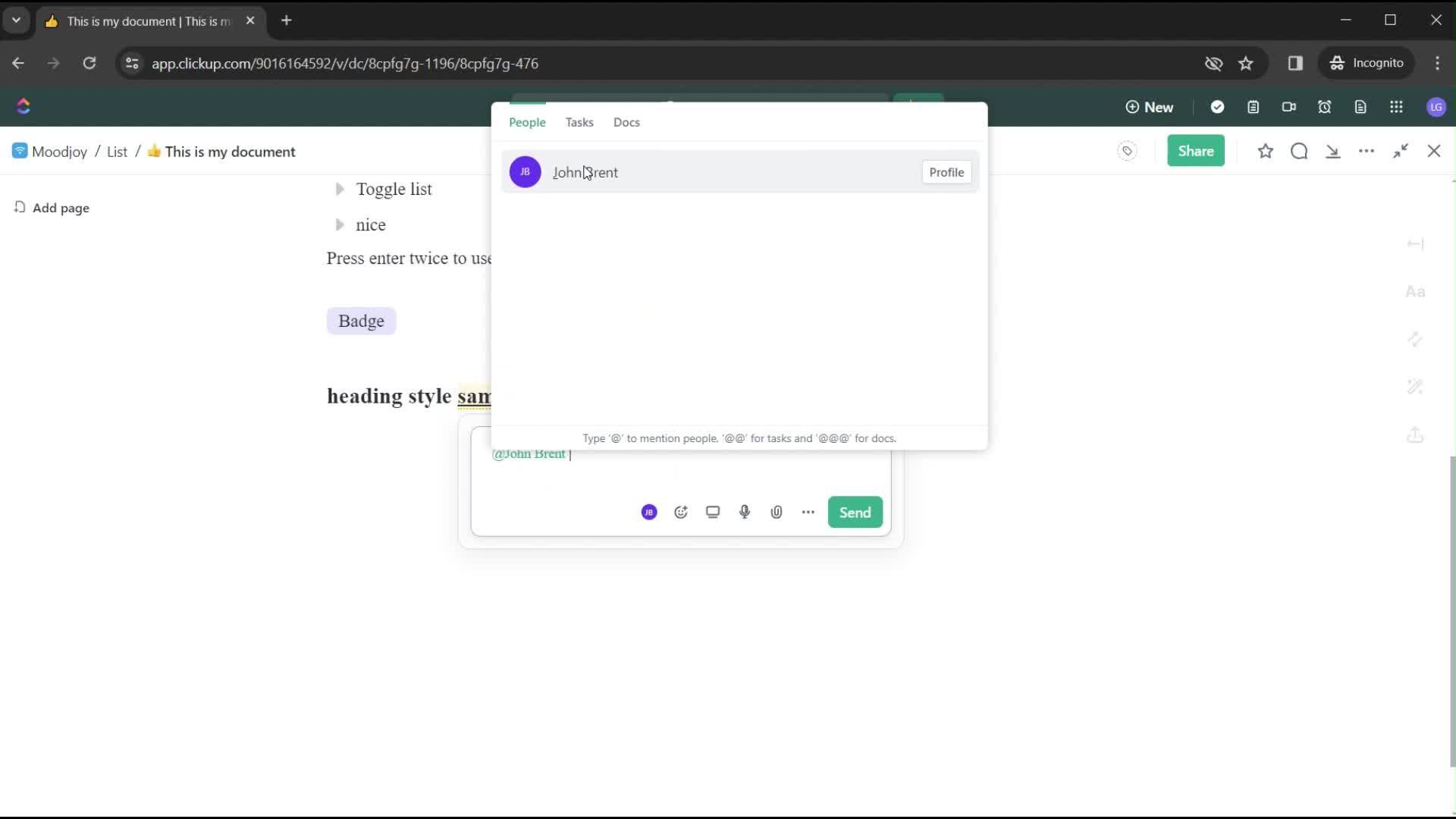Image resolution: width=1456 pixels, height=819 pixels.
Task: Click the Share button
Action: tap(1196, 151)
